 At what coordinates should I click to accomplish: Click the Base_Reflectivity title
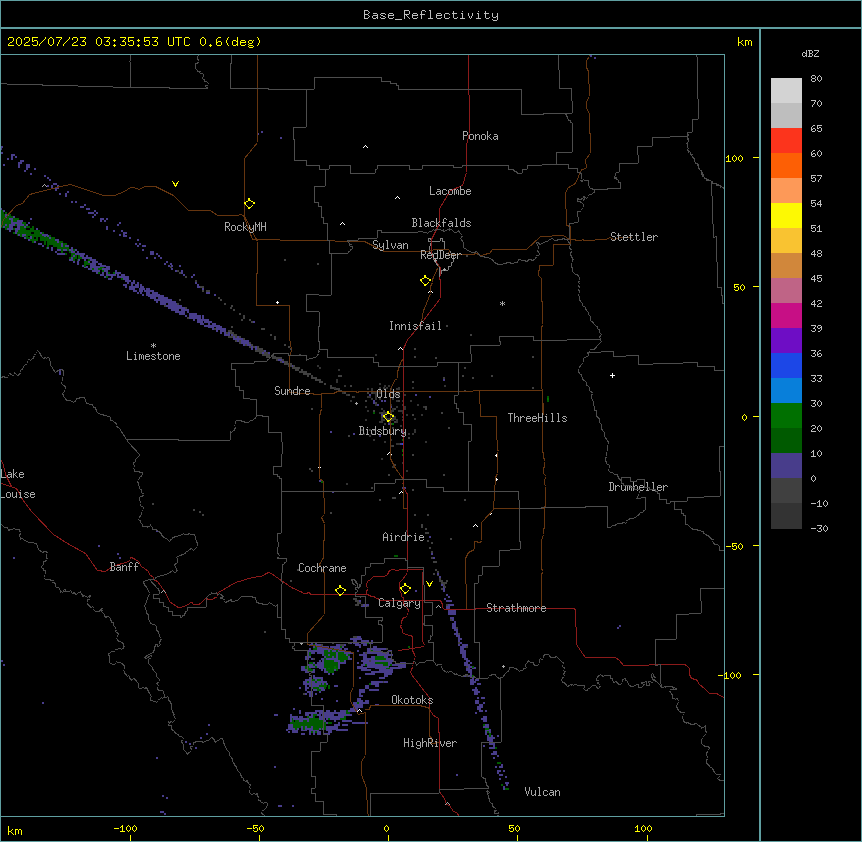point(431,15)
